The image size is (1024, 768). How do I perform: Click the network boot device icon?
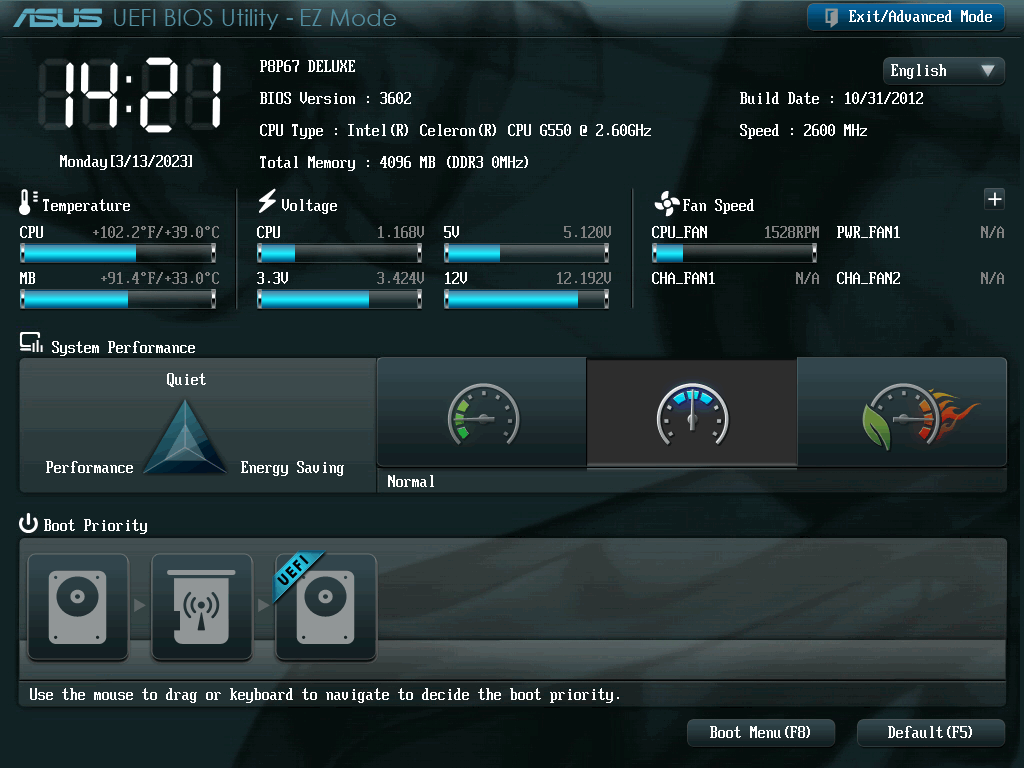coord(201,607)
